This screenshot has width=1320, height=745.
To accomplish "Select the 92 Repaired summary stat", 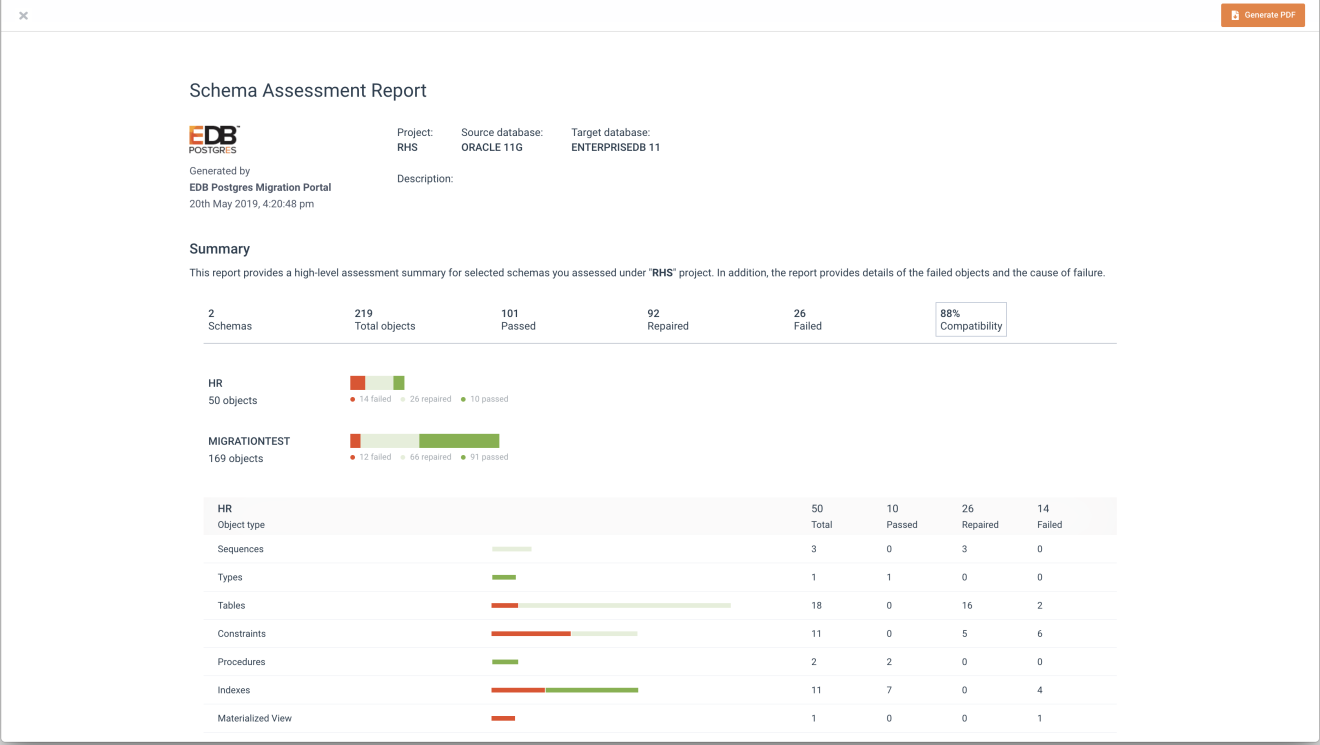I will (668, 320).
